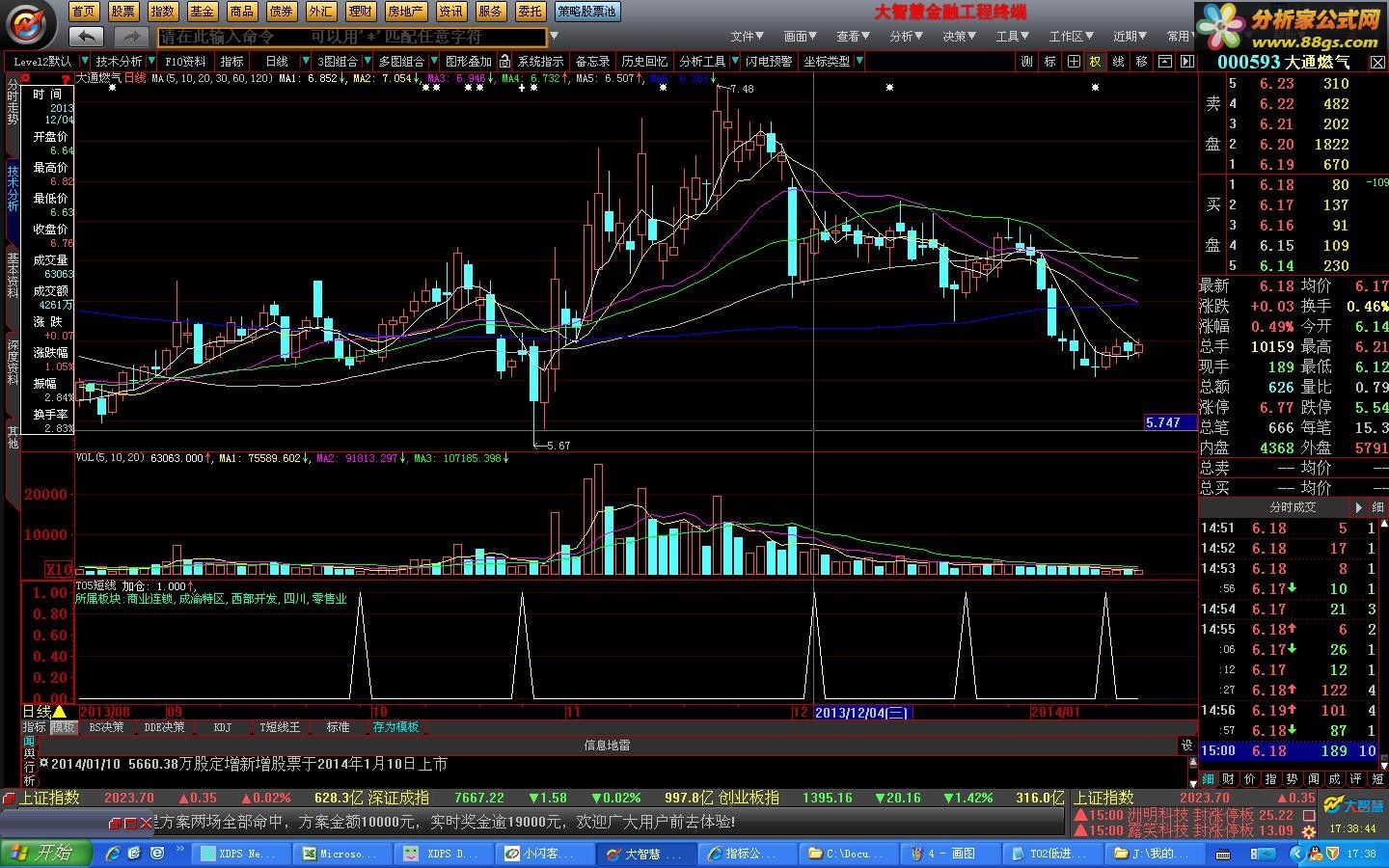Open the 分析 menu
Screen dimensions: 1389x868
906,36
